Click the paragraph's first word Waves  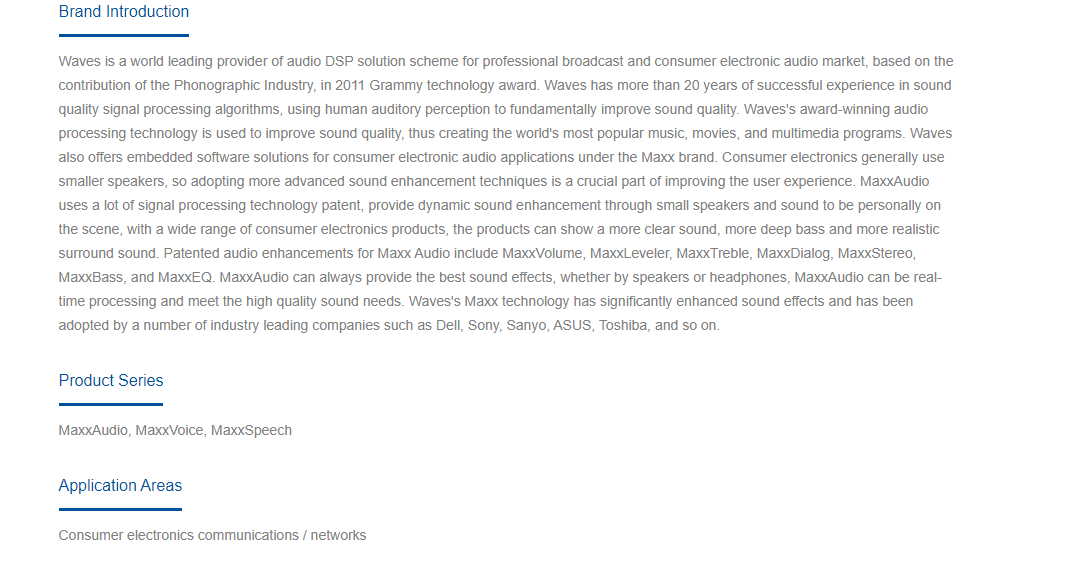[79, 62]
